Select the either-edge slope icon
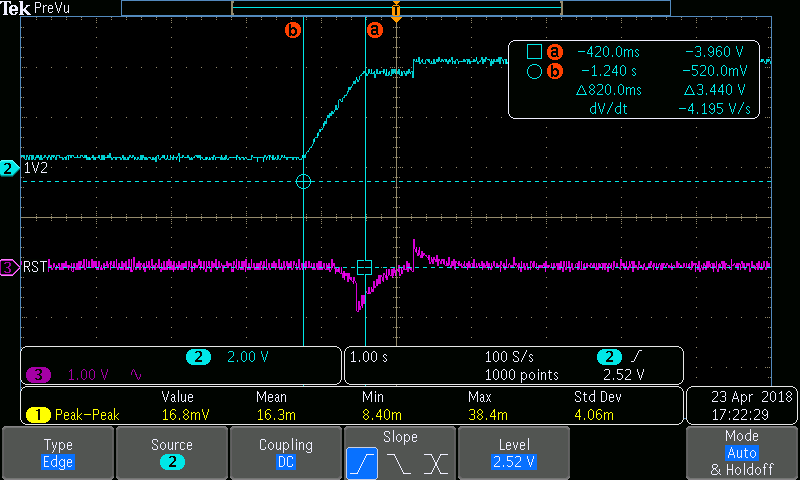The image size is (800, 480). point(435,464)
